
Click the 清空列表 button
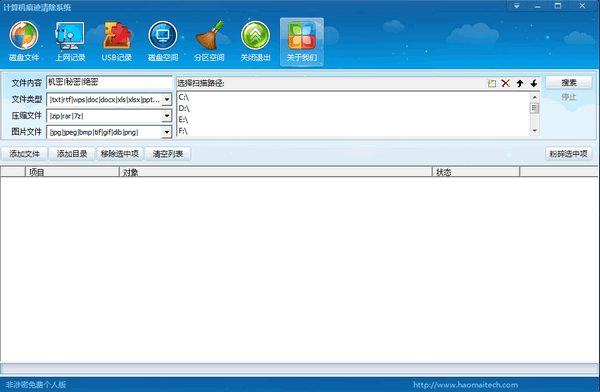point(168,154)
